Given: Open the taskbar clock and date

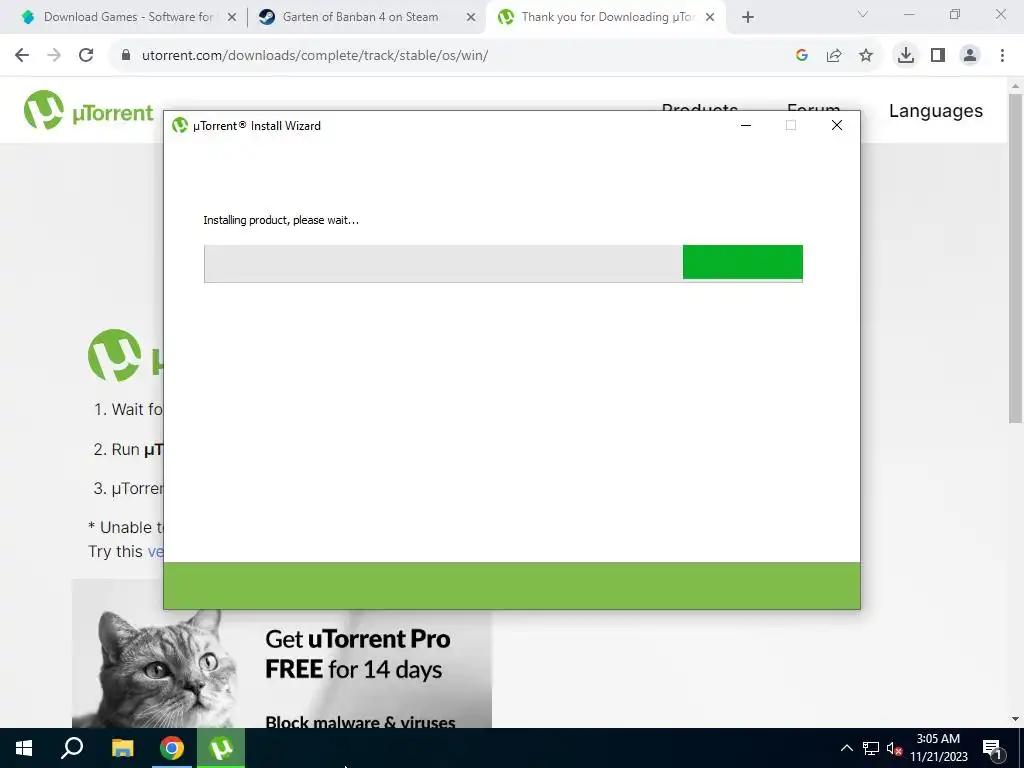Looking at the screenshot, I should point(938,748).
